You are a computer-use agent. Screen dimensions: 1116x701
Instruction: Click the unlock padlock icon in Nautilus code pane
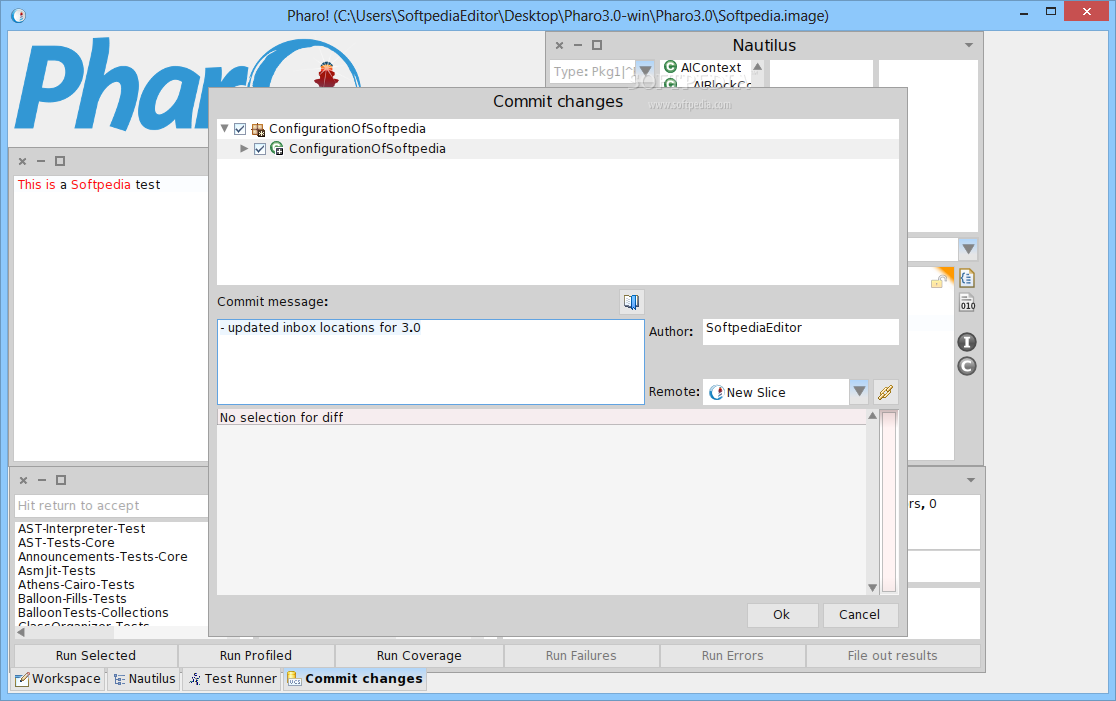(938, 282)
